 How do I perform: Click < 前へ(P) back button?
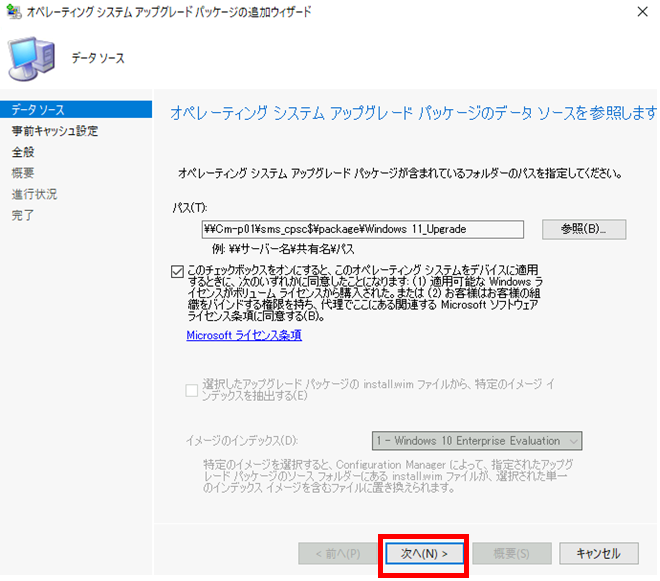coord(338,554)
